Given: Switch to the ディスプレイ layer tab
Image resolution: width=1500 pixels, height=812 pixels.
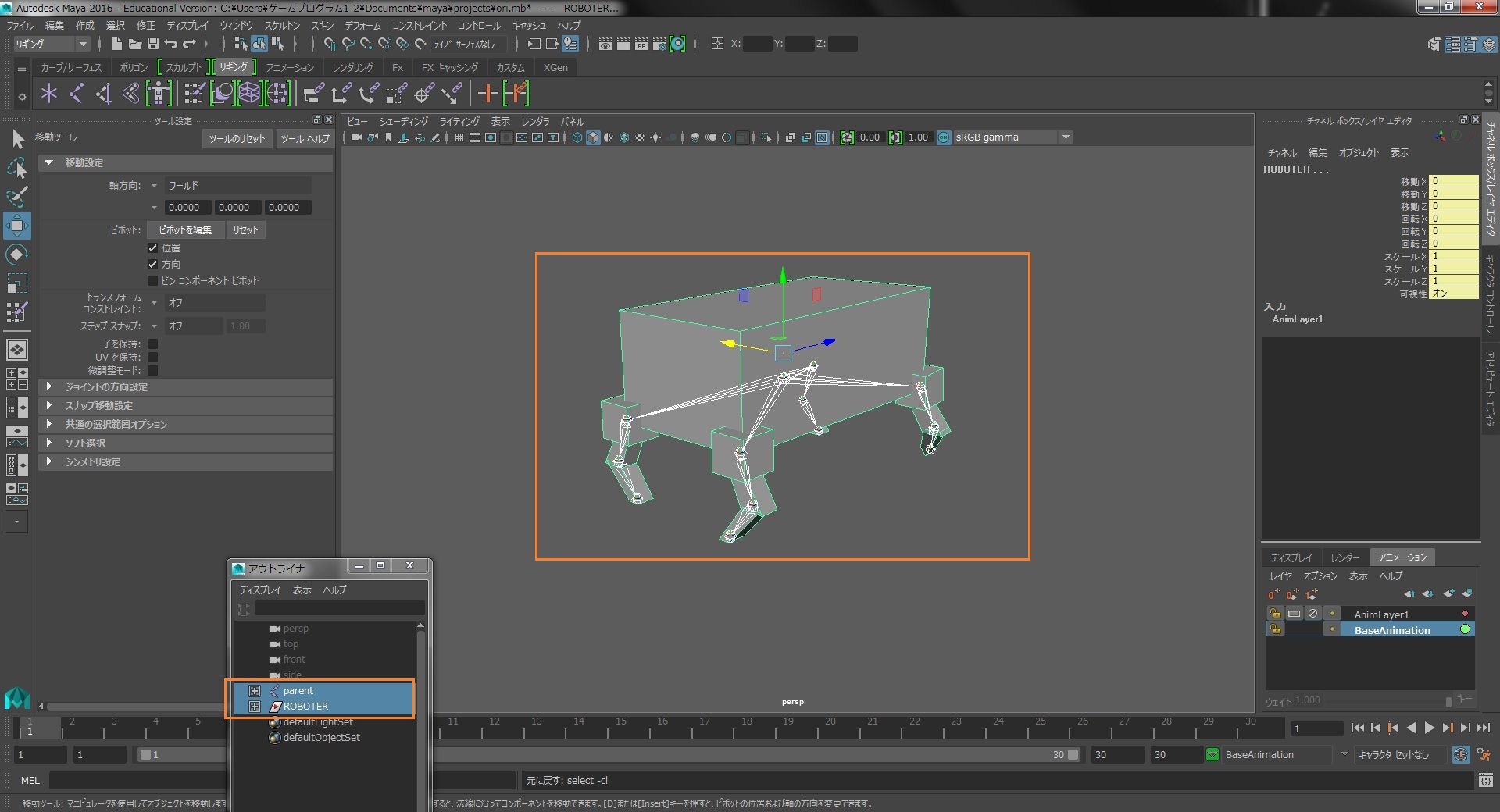Looking at the screenshot, I should coord(1291,557).
